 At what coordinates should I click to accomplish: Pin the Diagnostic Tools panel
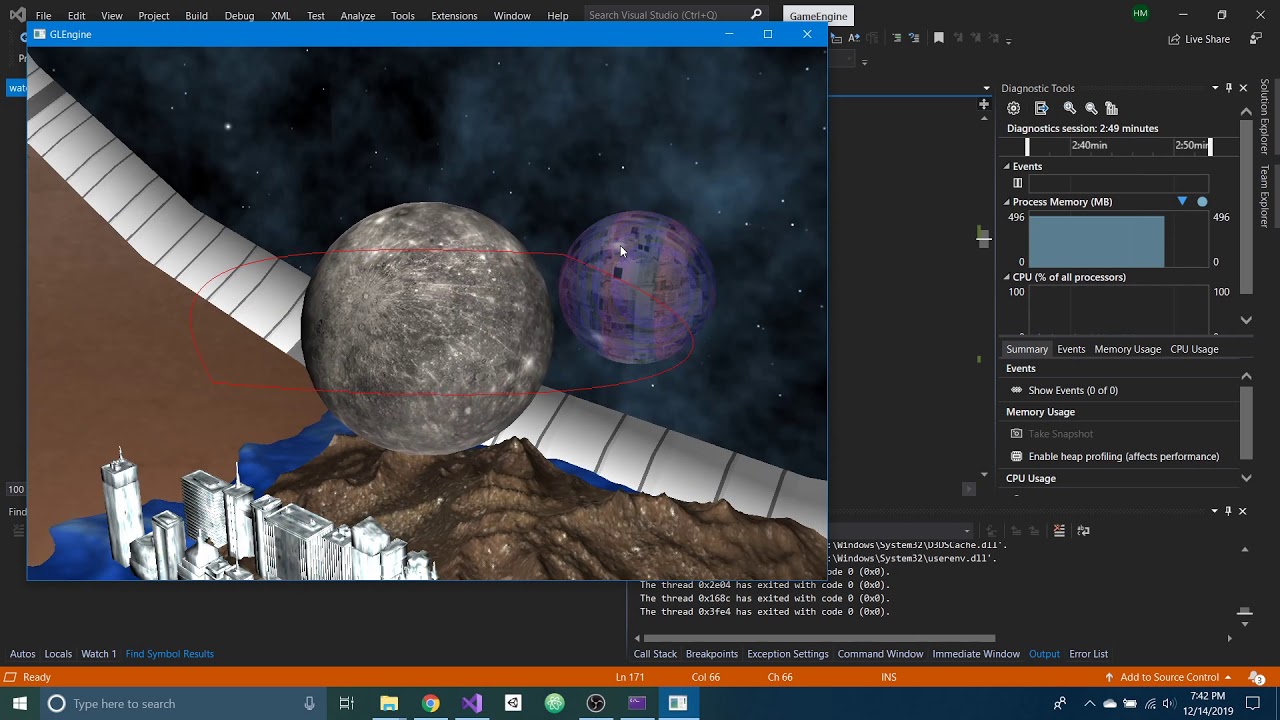[x=1229, y=88]
